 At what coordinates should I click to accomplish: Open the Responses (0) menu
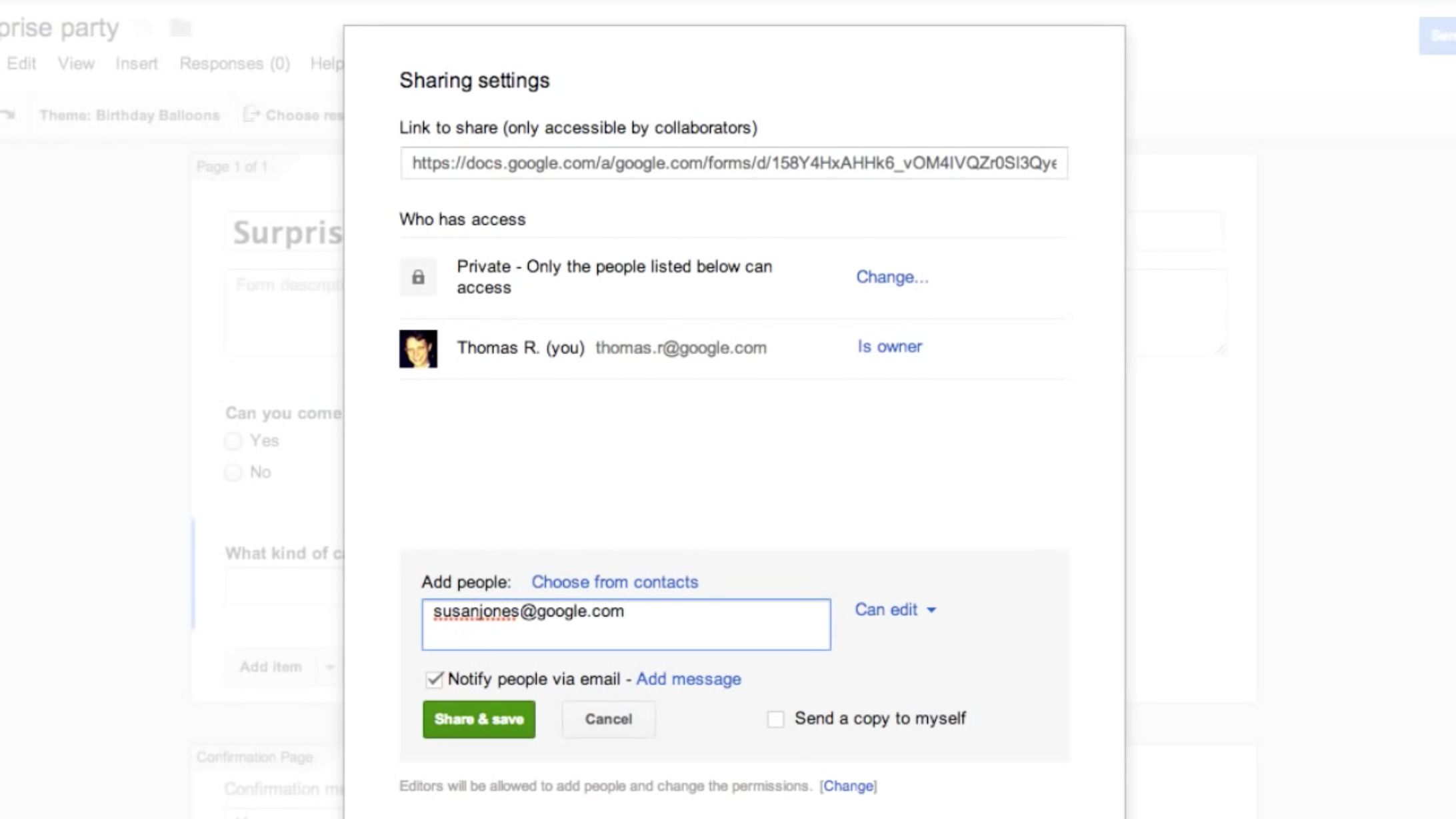pyautogui.click(x=235, y=64)
